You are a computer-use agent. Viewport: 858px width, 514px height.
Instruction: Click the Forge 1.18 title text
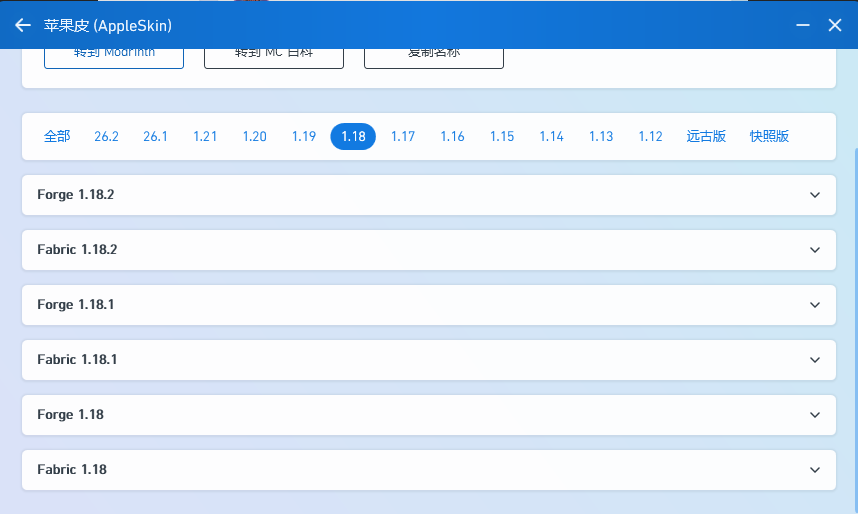70,415
